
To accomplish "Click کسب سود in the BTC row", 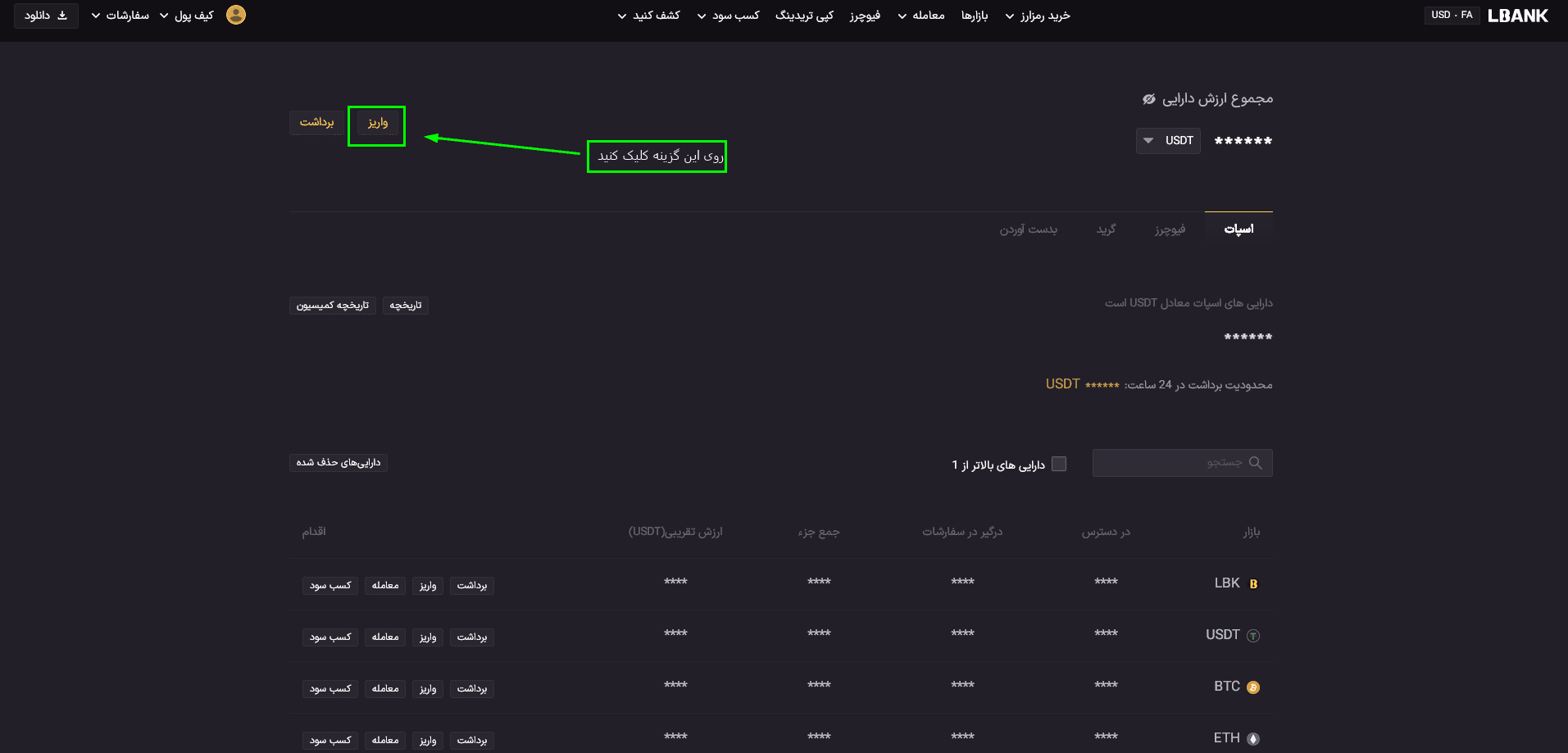I will pyautogui.click(x=330, y=689).
